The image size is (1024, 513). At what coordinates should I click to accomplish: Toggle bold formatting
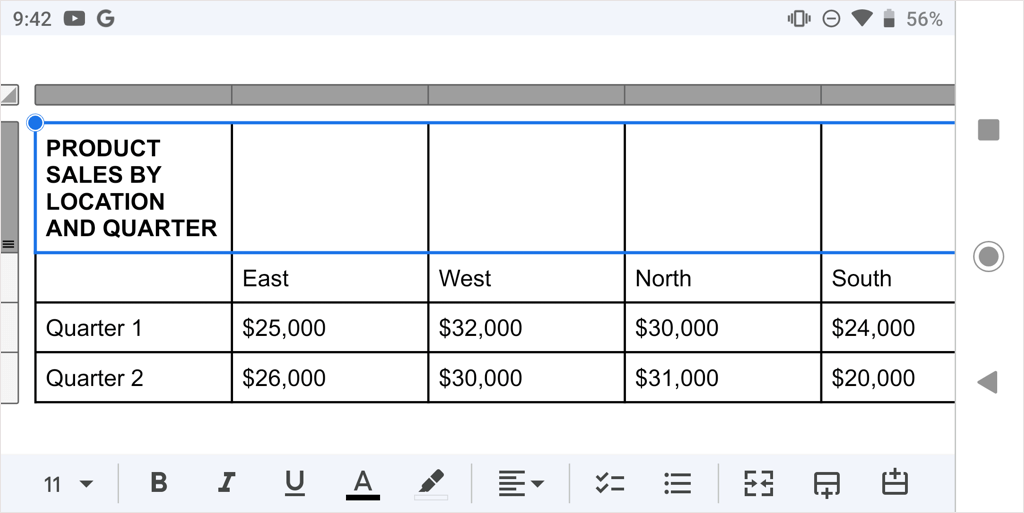coord(158,484)
